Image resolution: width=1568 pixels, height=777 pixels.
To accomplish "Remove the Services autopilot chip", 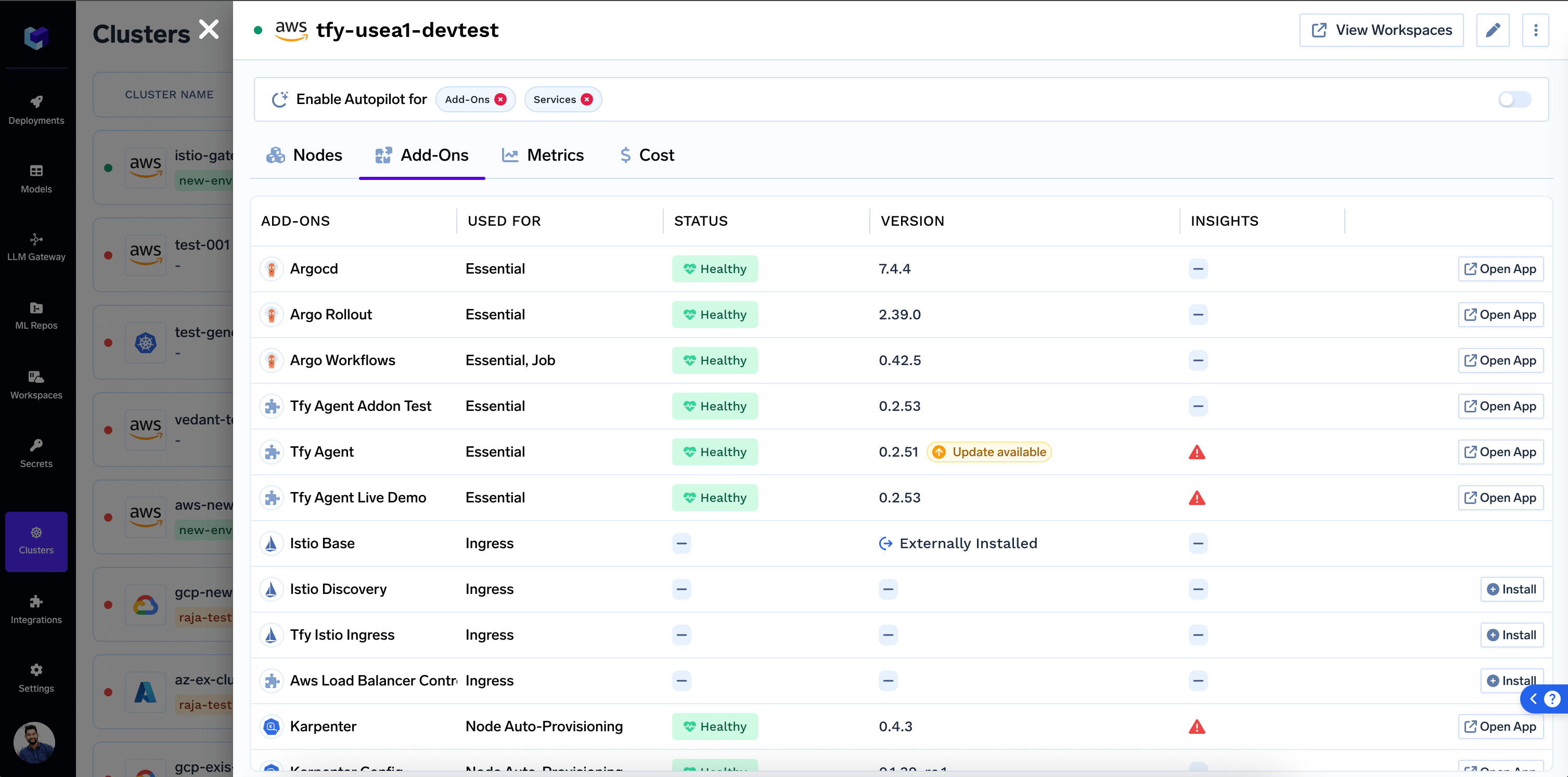I will (587, 99).
